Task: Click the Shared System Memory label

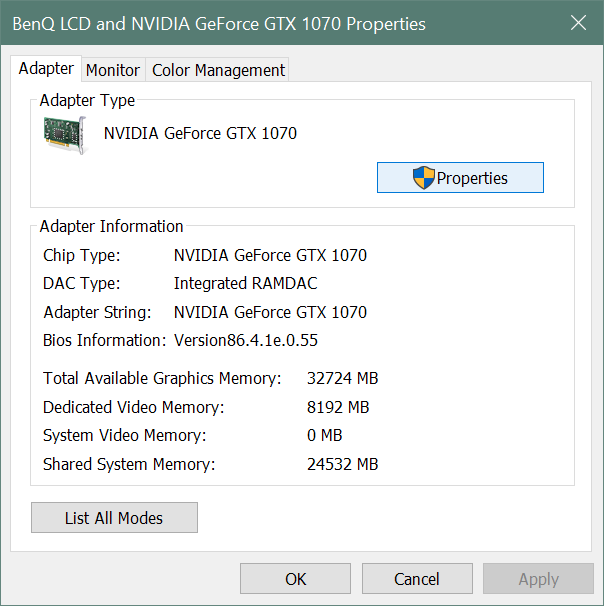Action: click(x=129, y=465)
